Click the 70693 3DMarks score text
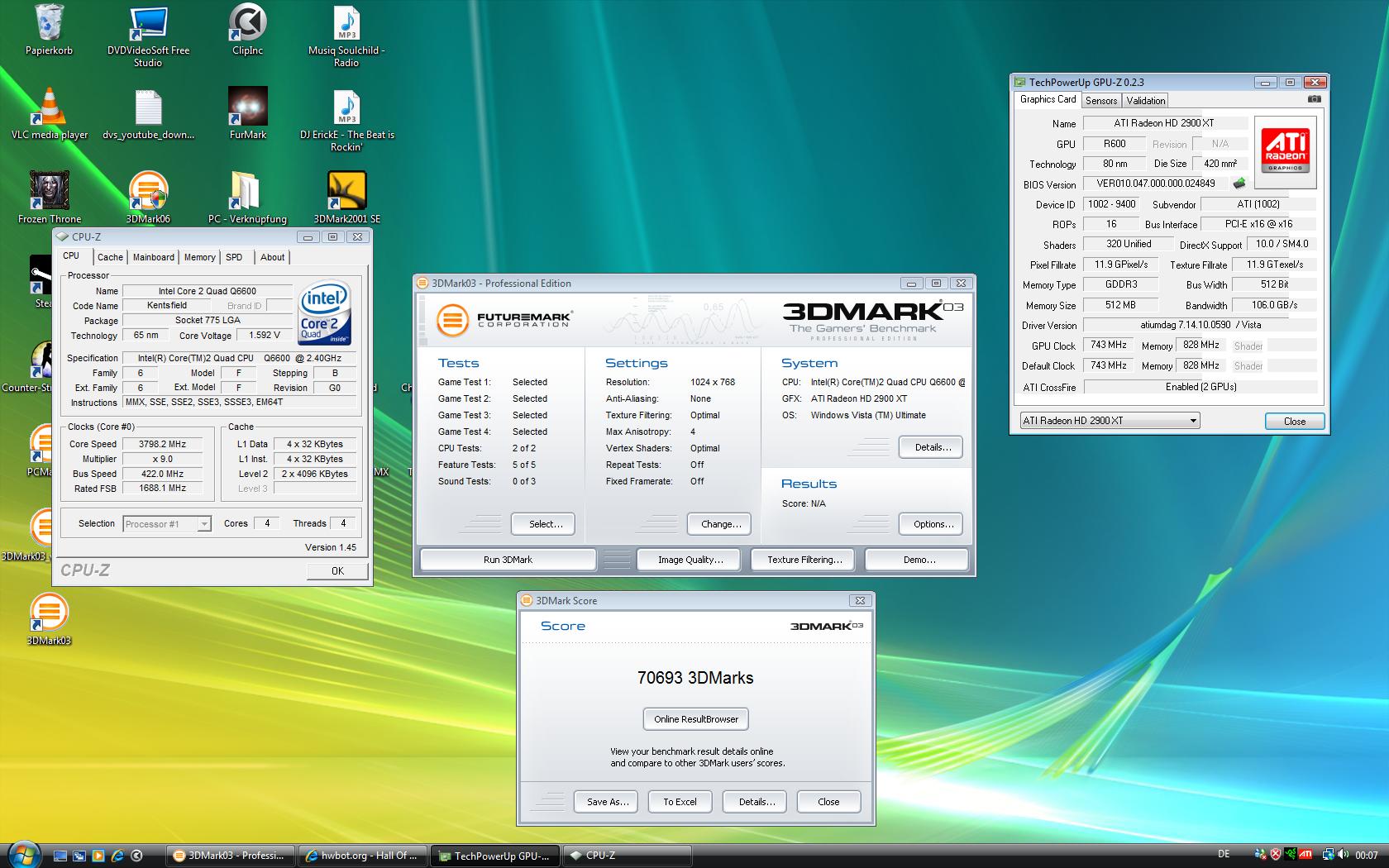Screen dimensions: 1389x868 (695, 678)
